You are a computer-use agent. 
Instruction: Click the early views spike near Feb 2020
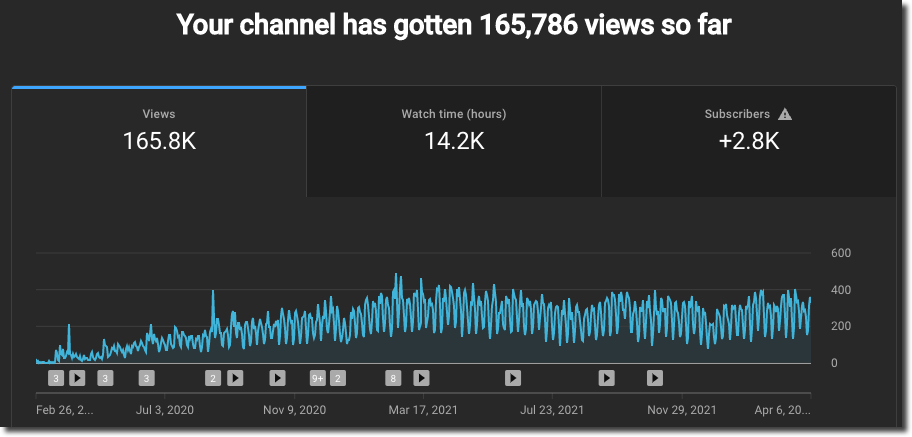(69, 326)
